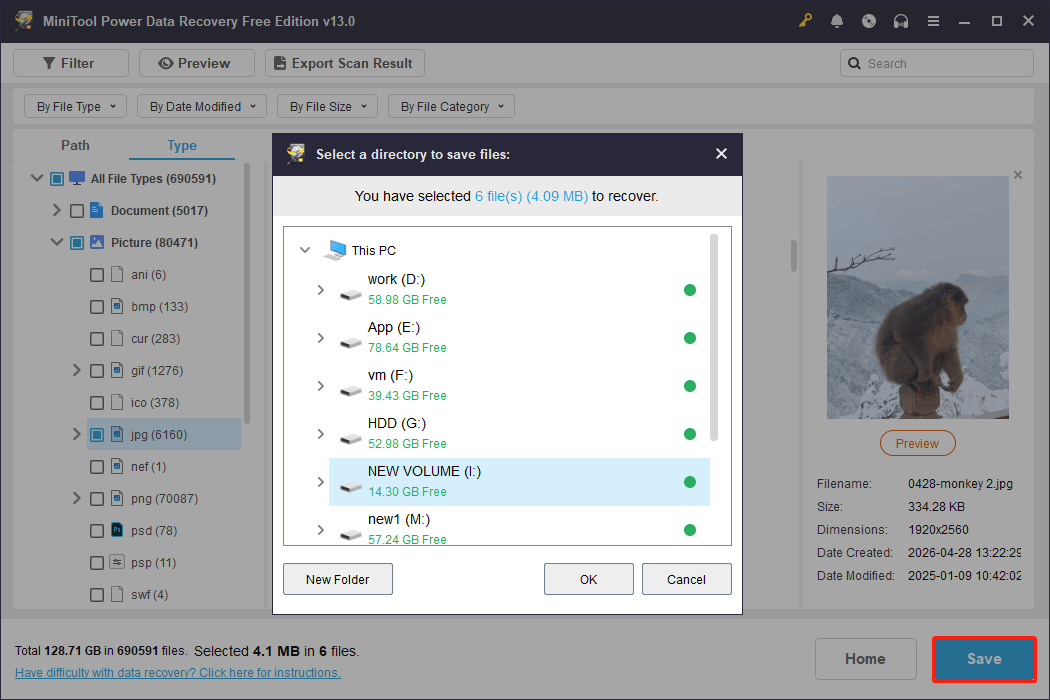Click the file type tree scrollbar
The image size is (1050, 700).
247,293
